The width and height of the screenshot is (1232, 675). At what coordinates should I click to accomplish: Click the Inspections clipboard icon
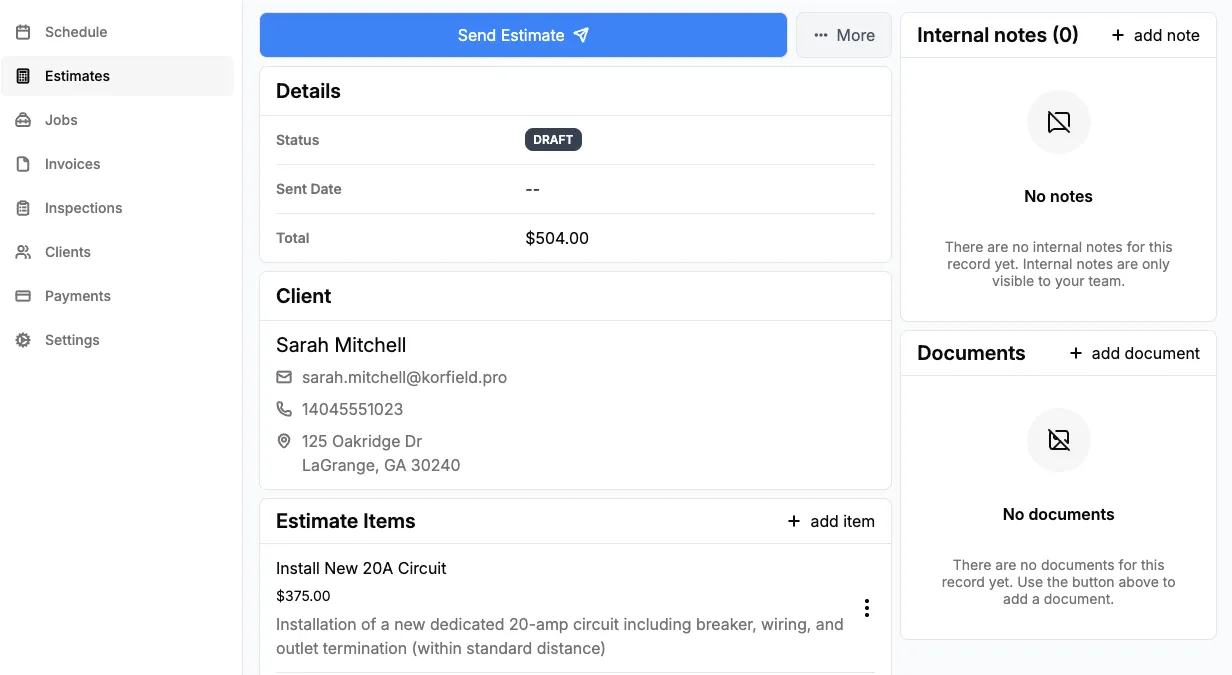[22, 208]
